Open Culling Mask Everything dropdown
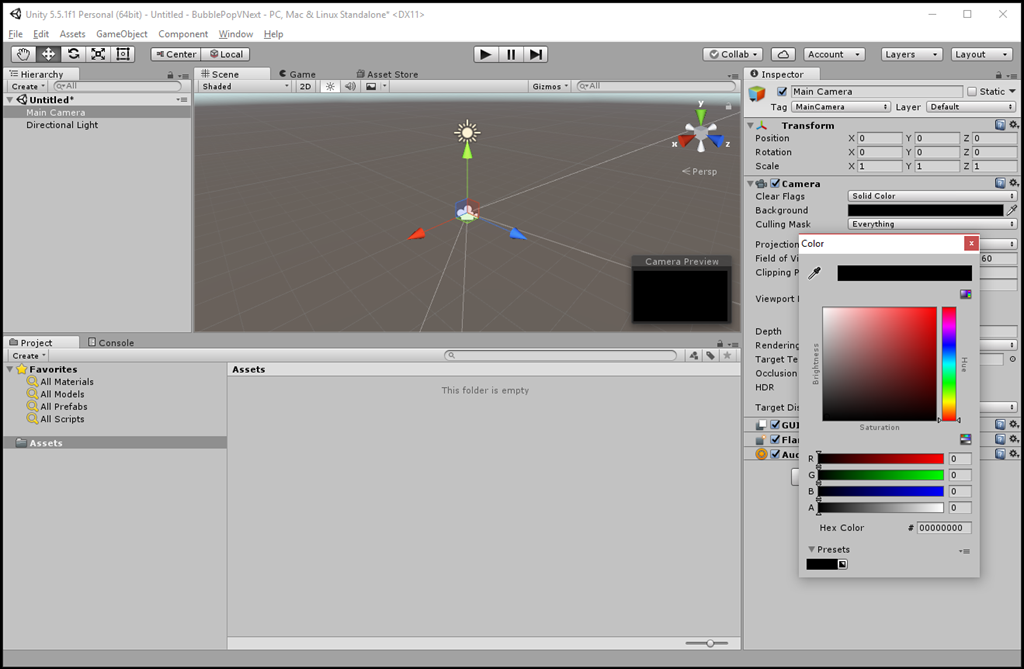The width and height of the screenshot is (1024, 669). point(932,224)
